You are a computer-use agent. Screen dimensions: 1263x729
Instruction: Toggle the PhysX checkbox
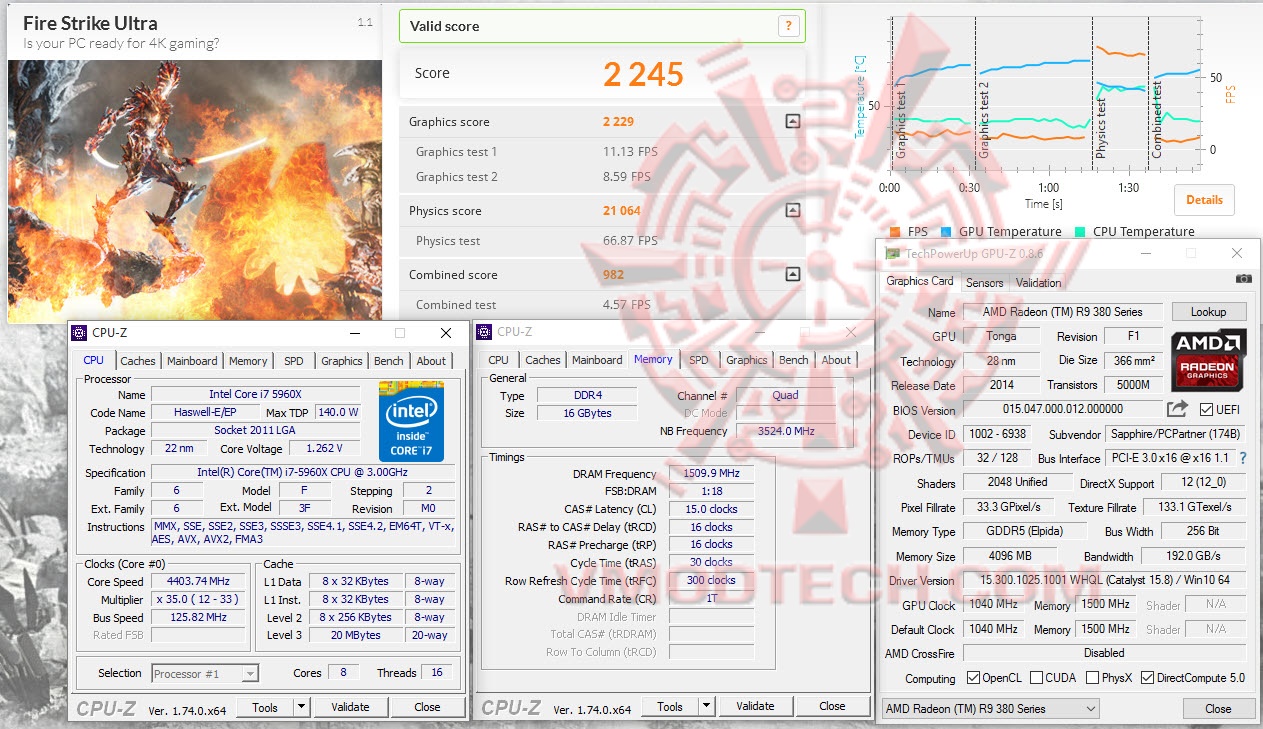(x=1092, y=678)
